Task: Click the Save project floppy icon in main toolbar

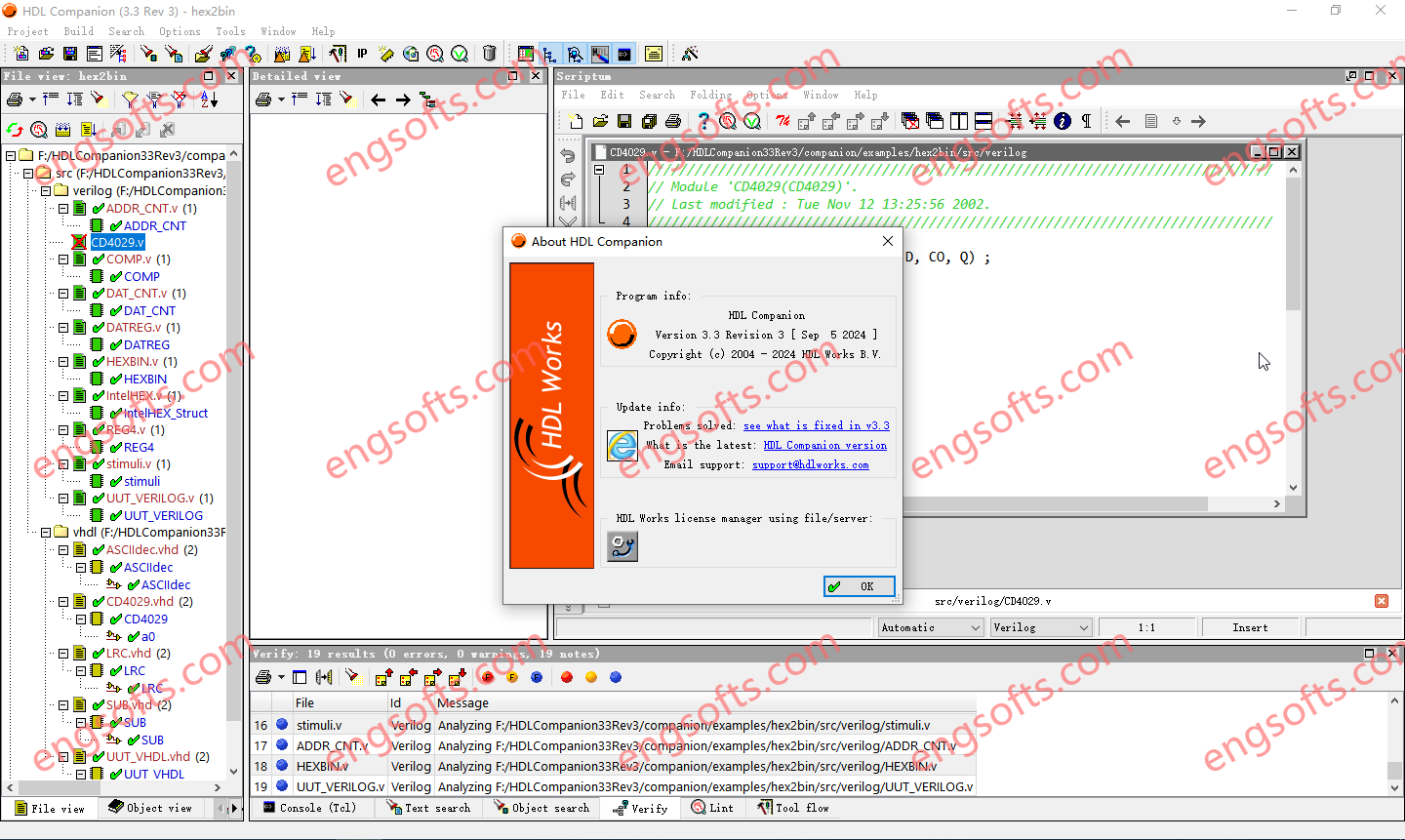Action: 70,54
